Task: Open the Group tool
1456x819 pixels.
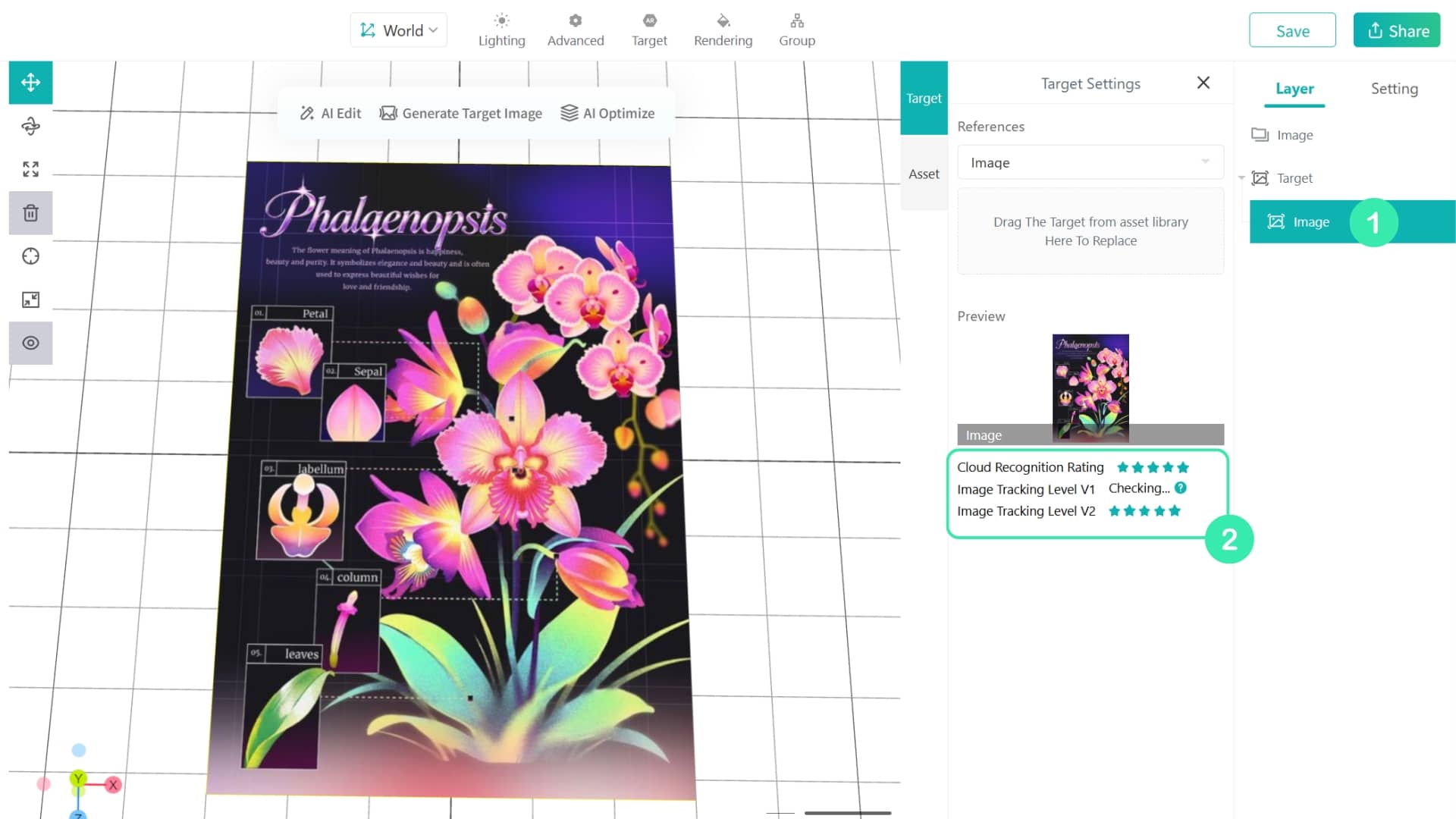Action: coord(797,30)
